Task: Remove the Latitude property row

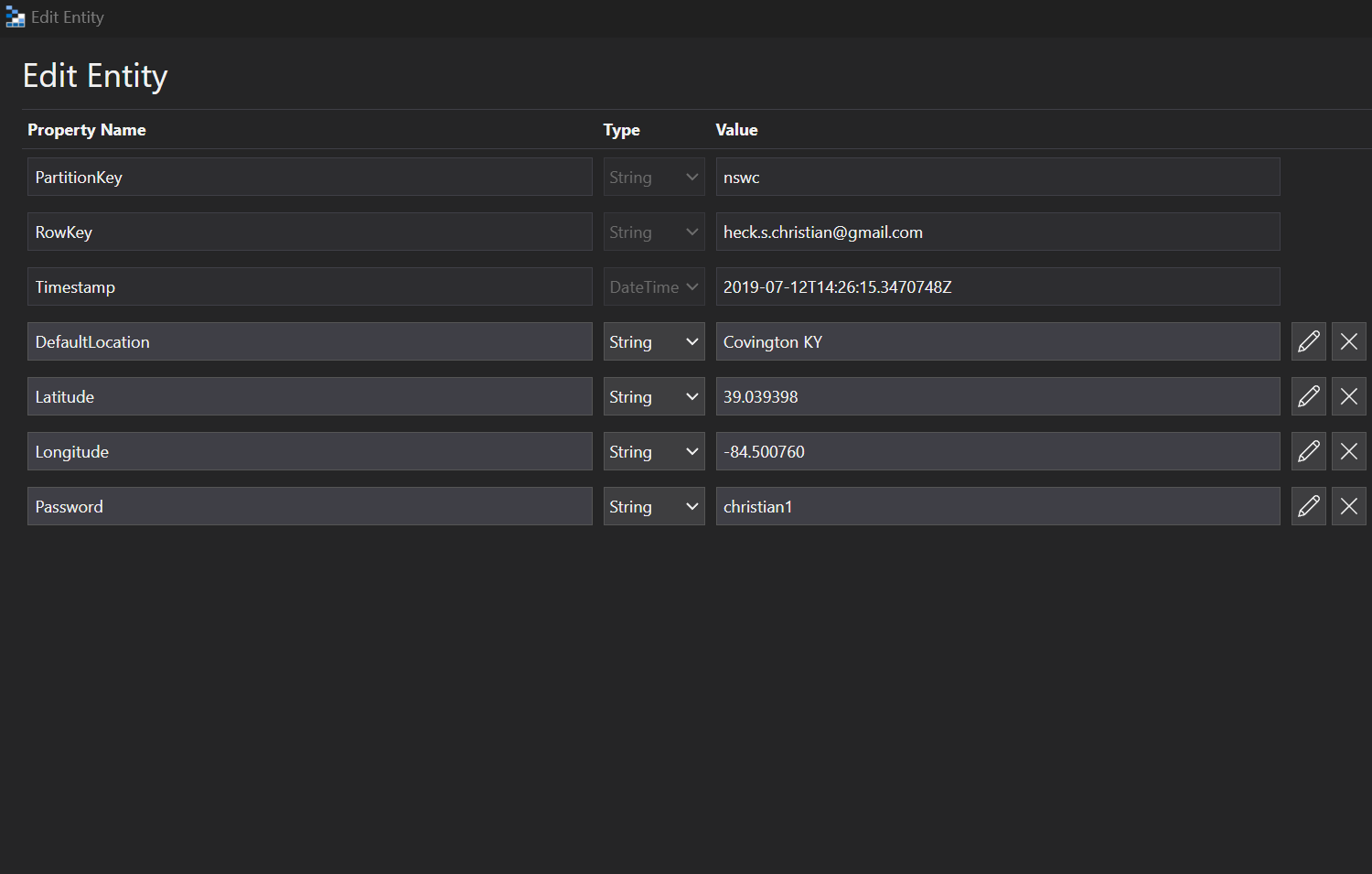Action: tap(1349, 396)
